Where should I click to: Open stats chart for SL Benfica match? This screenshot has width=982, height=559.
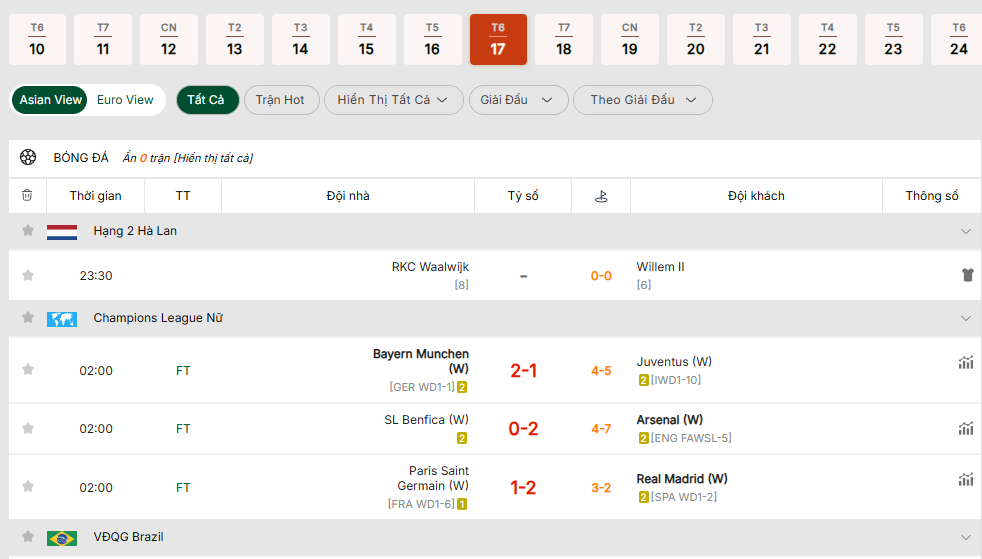pyautogui.click(x=965, y=428)
